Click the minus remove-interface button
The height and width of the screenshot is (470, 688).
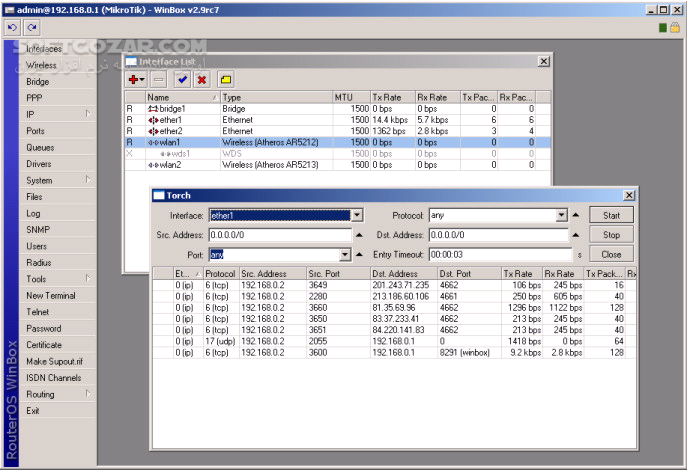(x=159, y=80)
